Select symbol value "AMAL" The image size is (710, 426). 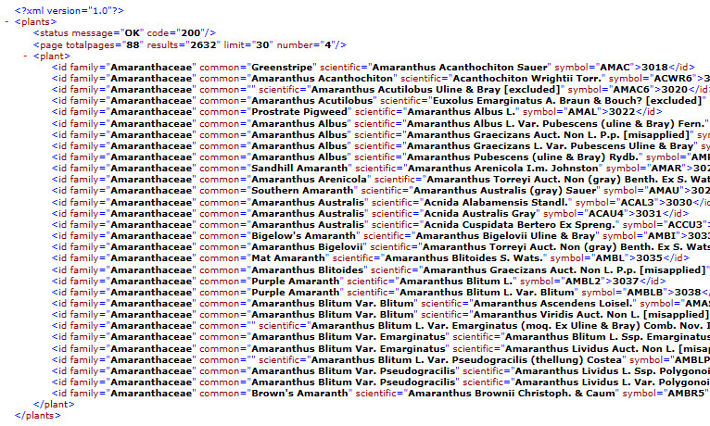pyautogui.click(x=582, y=111)
